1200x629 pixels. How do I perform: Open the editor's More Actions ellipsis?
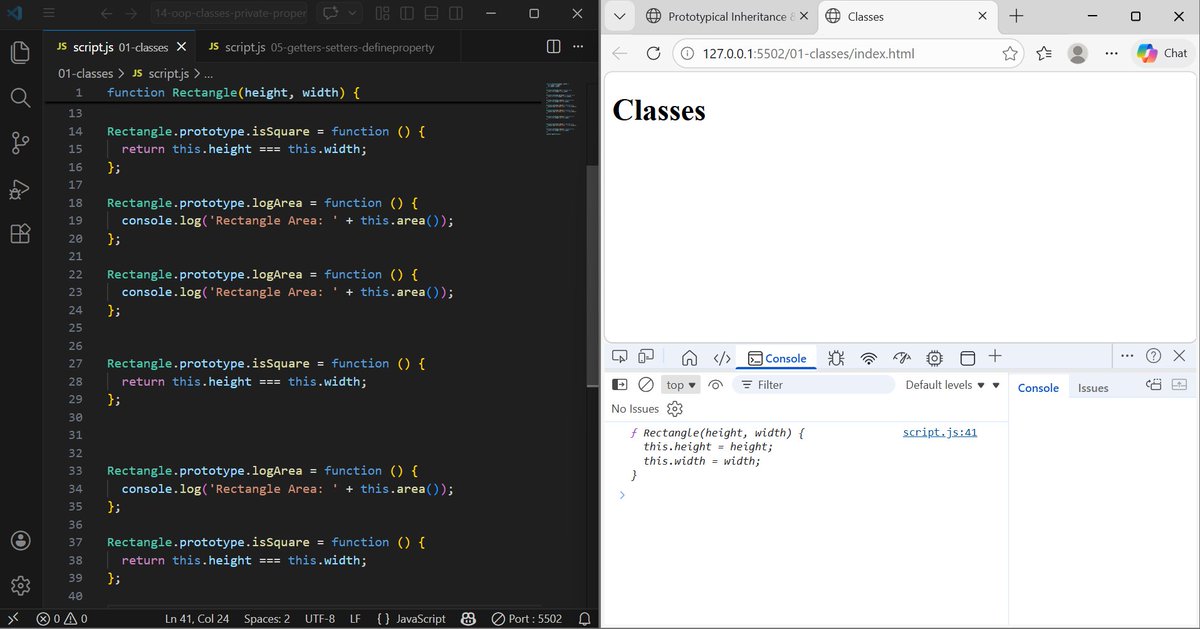(580, 47)
